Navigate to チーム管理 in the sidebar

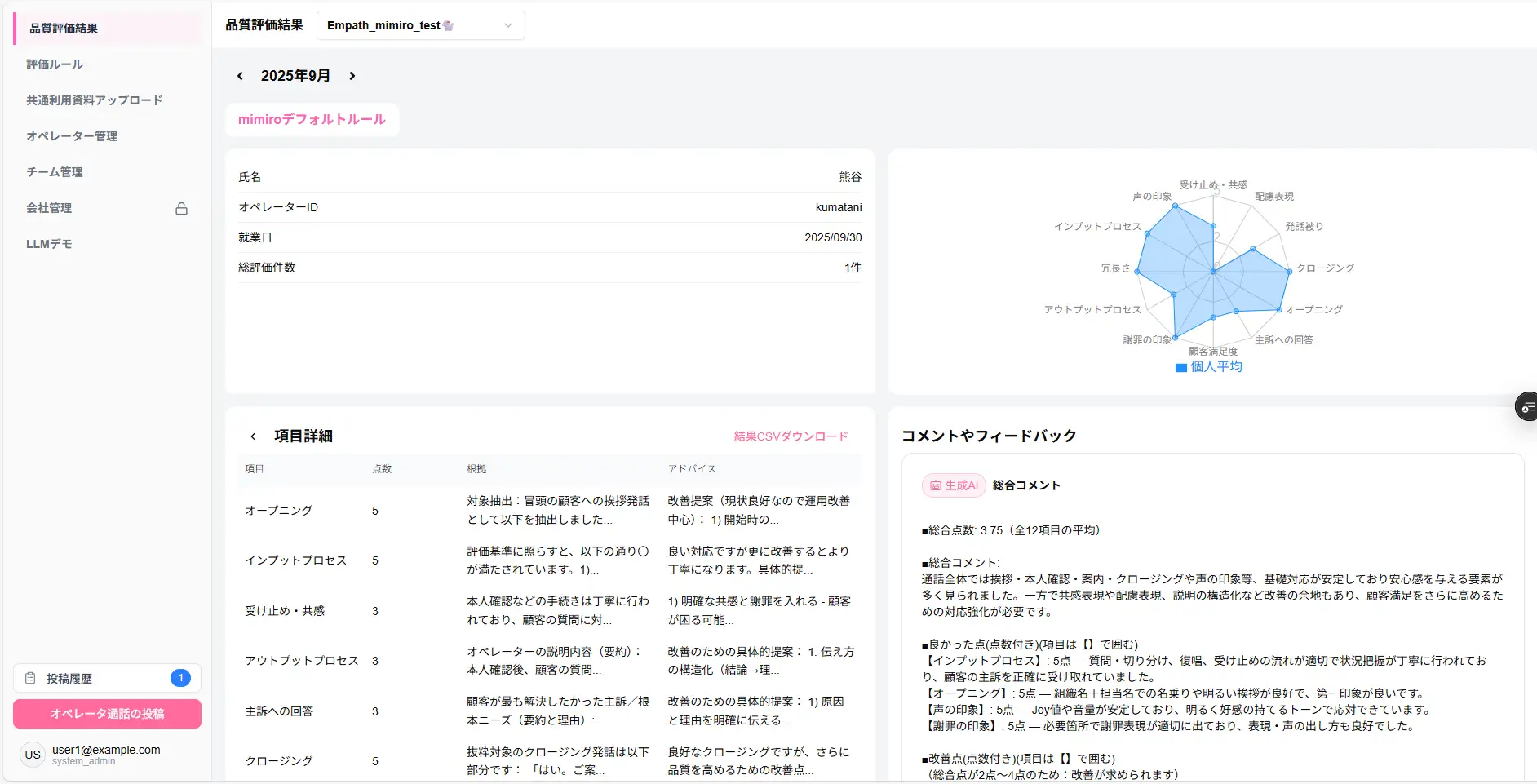[55, 172]
